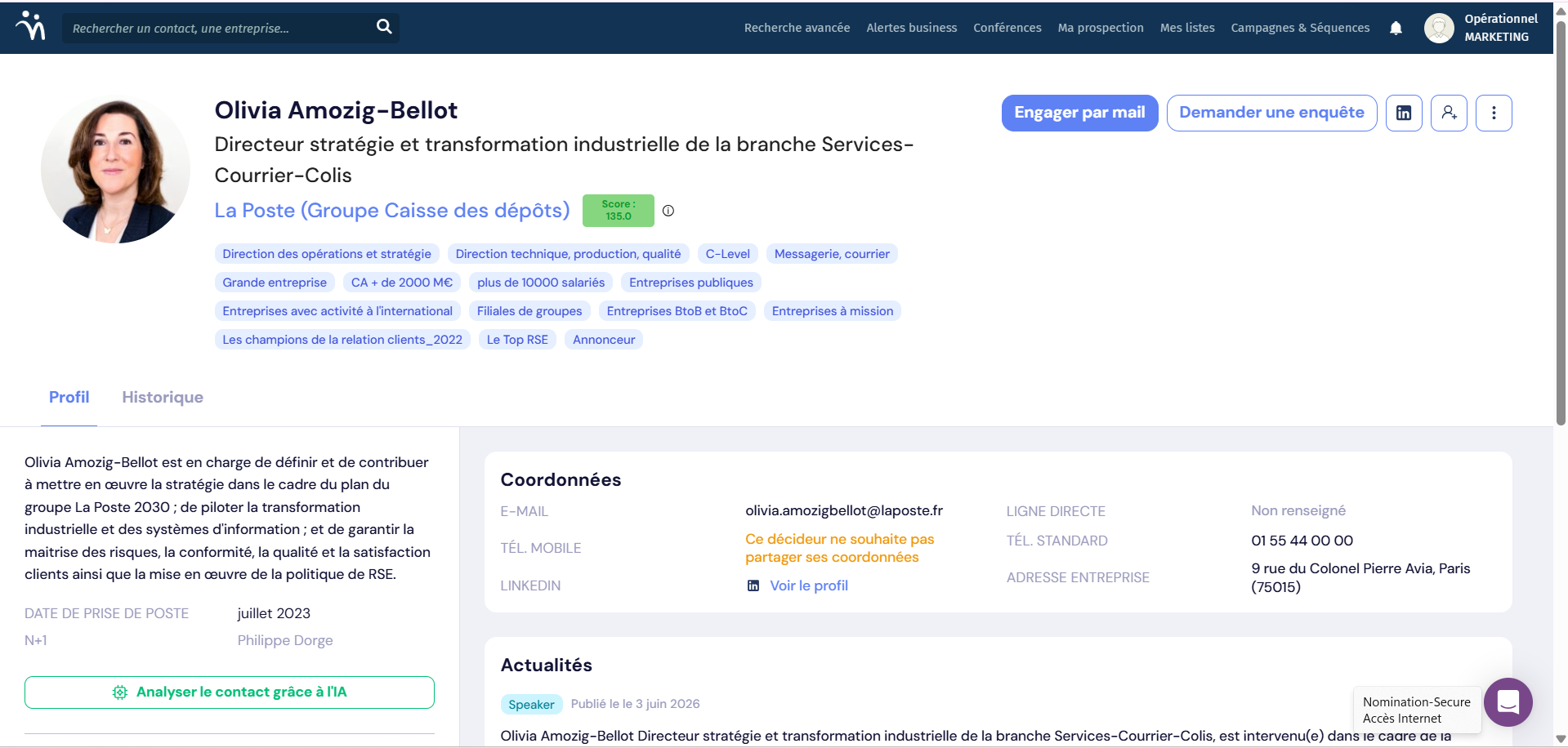Click the Olivia Amozig-Bellot name heading
The image size is (1568, 748).
click(336, 110)
